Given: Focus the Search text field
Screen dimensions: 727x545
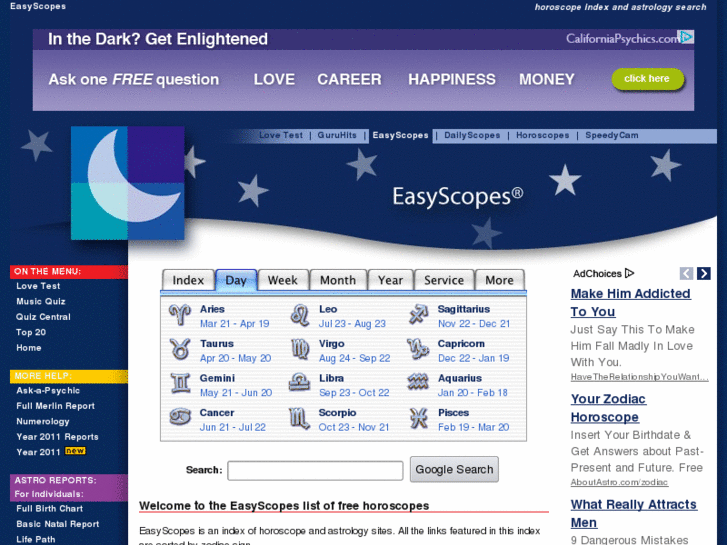Looking at the screenshot, I should (x=315, y=470).
